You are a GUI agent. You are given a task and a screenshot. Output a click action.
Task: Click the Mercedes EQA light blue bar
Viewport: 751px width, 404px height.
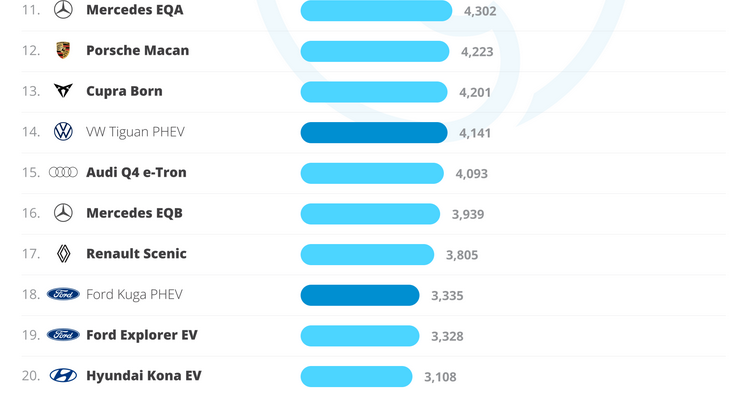pyautogui.click(x=376, y=10)
